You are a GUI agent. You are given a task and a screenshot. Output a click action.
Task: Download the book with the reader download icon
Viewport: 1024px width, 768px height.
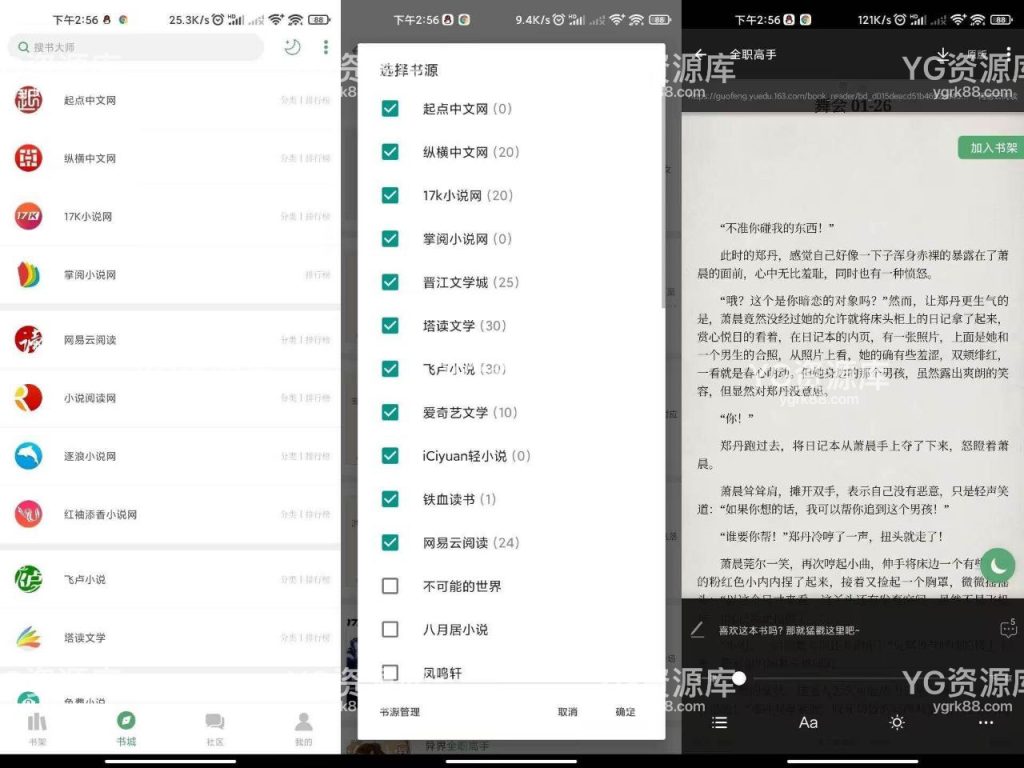[x=942, y=54]
